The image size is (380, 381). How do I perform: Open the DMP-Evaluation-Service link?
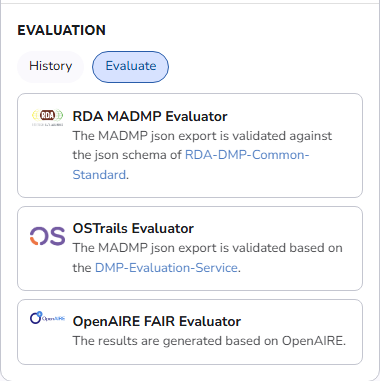[x=166, y=268]
